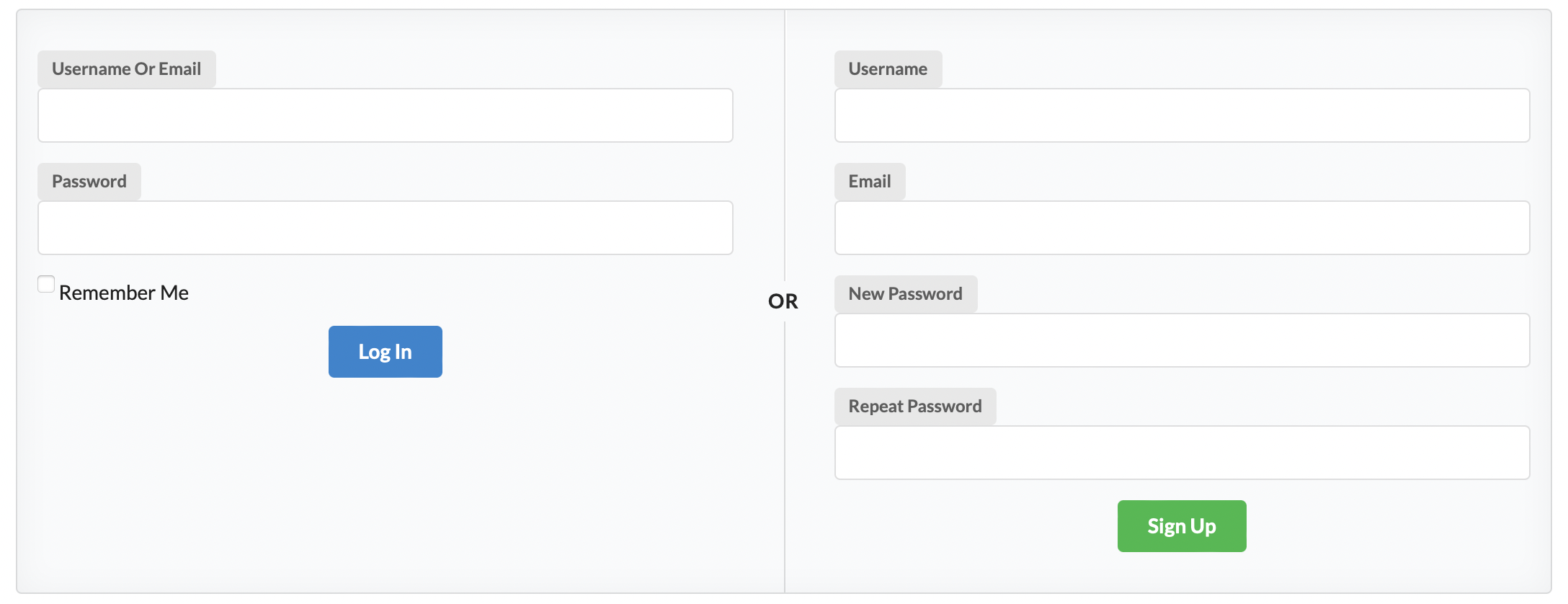This screenshot has height=604, width=1568.
Task: Focus the Repeat Password field
Action: tap(1182, 453)
